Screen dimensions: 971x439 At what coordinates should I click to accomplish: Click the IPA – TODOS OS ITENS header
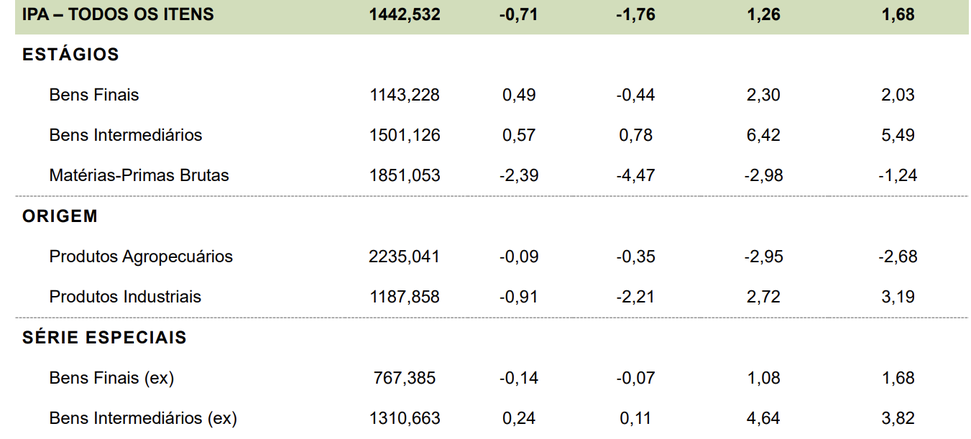pyautogui.click(x=118, y=14)
